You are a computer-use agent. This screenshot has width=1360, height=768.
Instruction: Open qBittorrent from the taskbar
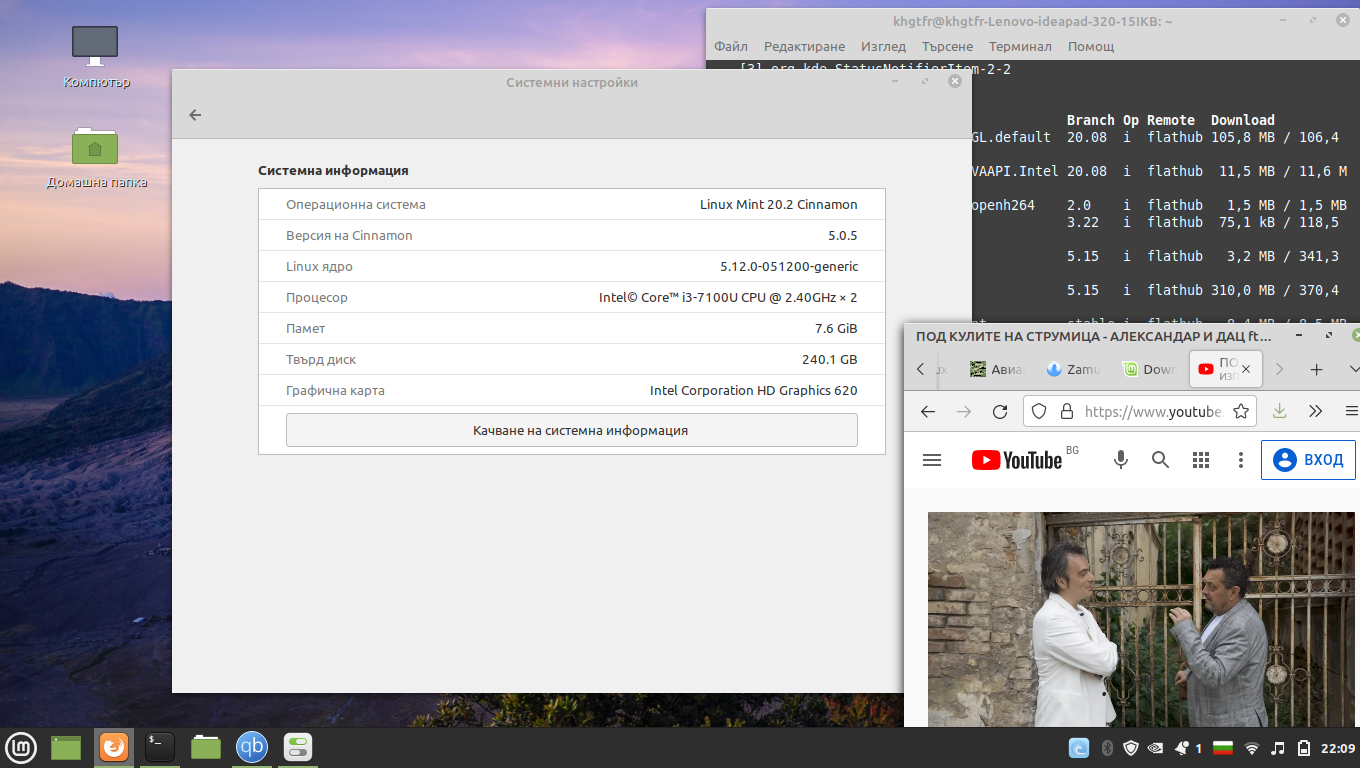click(252, 747)
